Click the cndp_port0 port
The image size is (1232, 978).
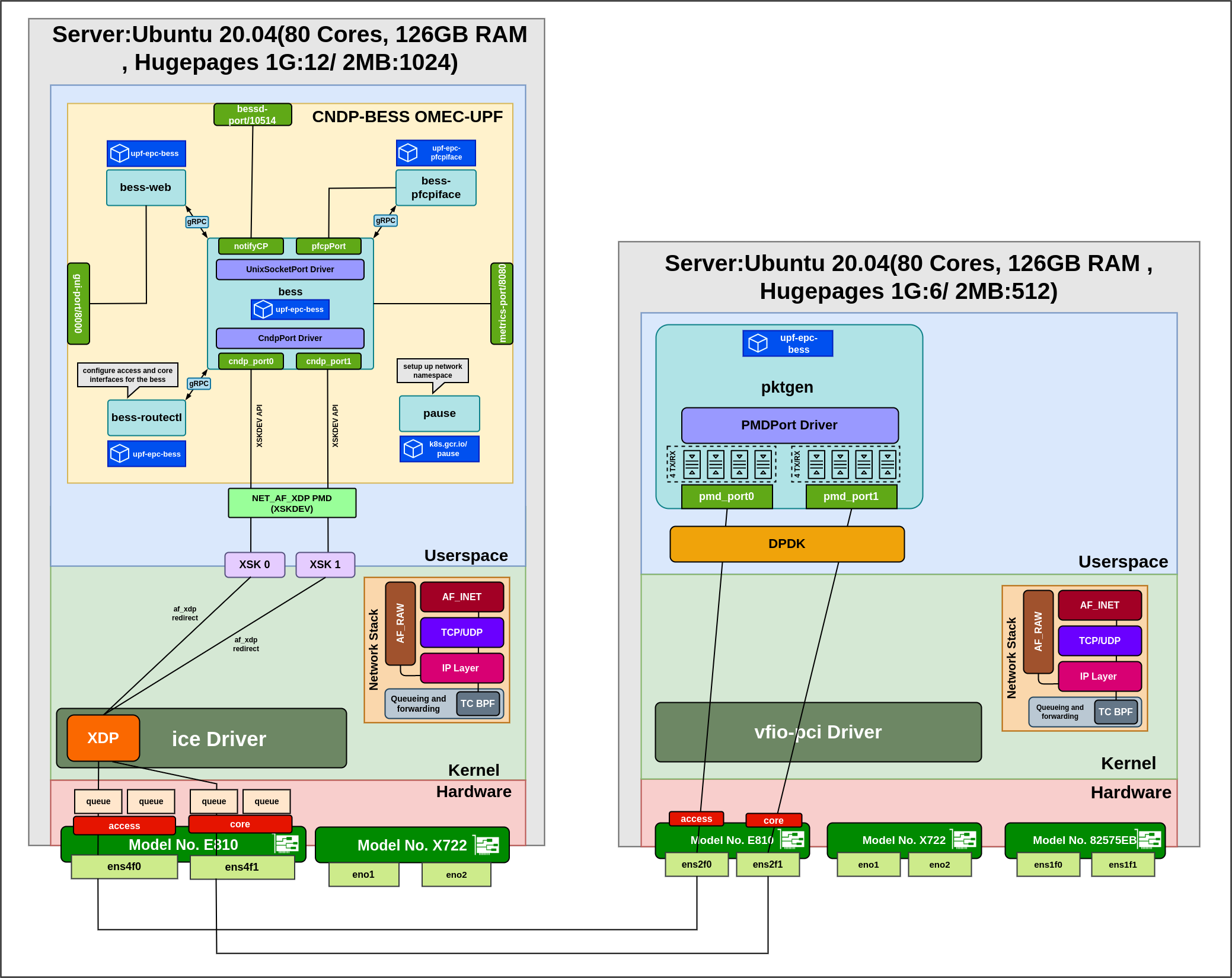click(x=251, y=361)
